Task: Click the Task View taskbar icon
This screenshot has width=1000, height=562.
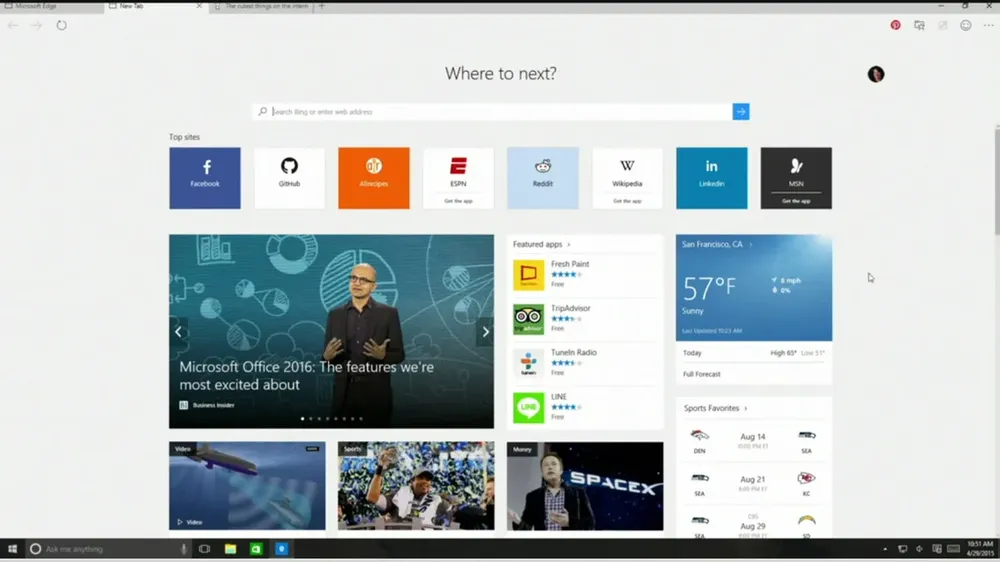Action: [204, 549]
